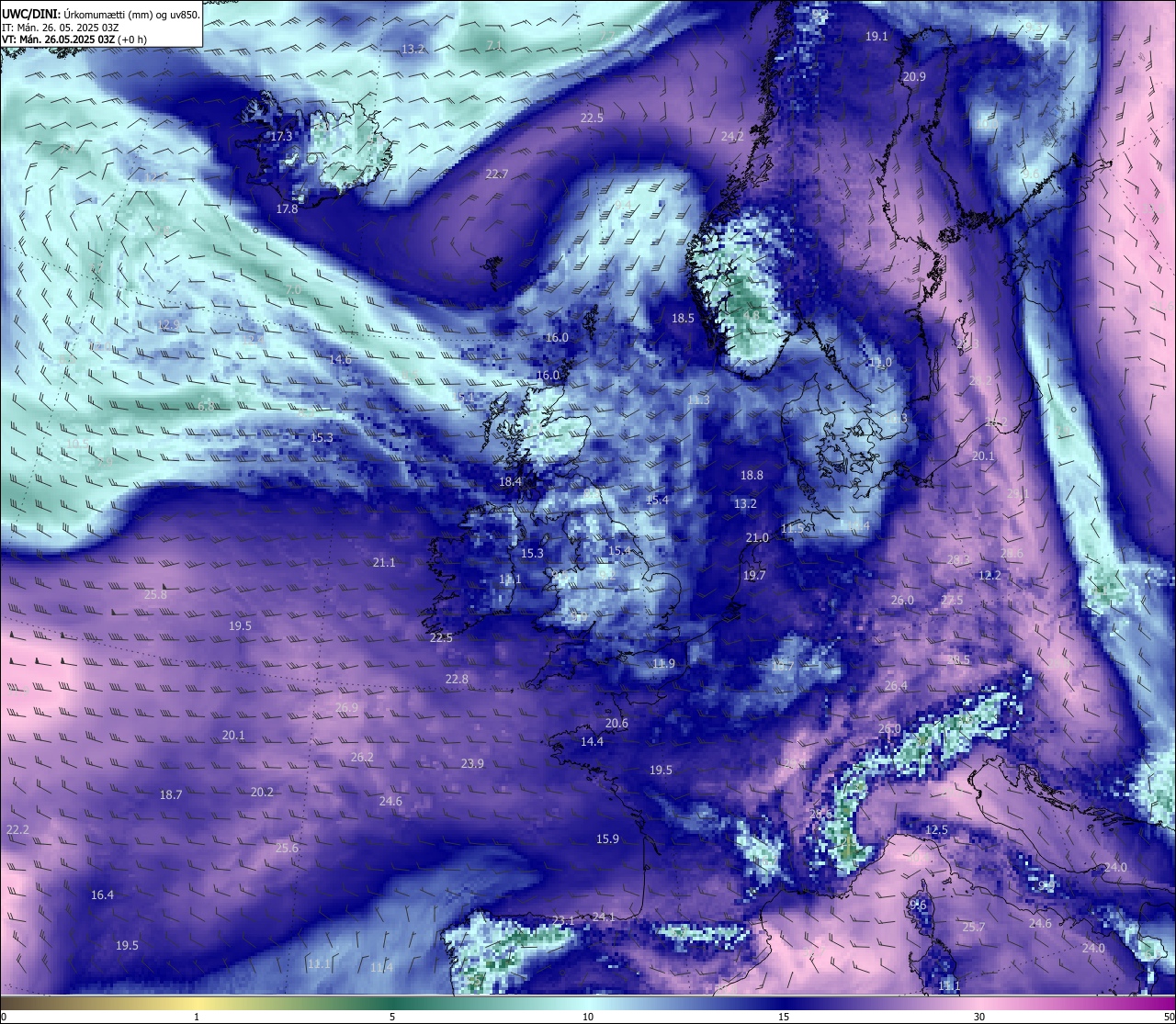The width and height of the screenshot is (1176, 1024).
Task: Click the 18.7 value in the southwest Atlantic
Action: pyautogui.click(x=171, y=795)
